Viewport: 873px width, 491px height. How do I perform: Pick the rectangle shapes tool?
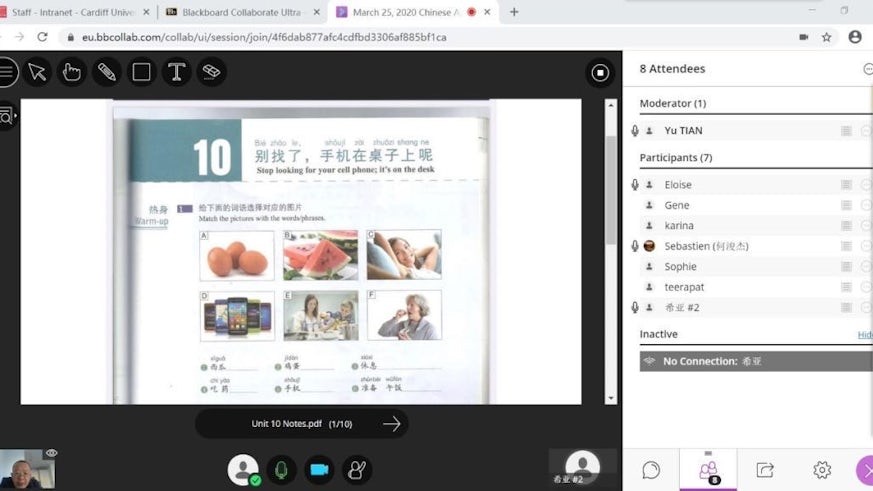tap(142, 72)
